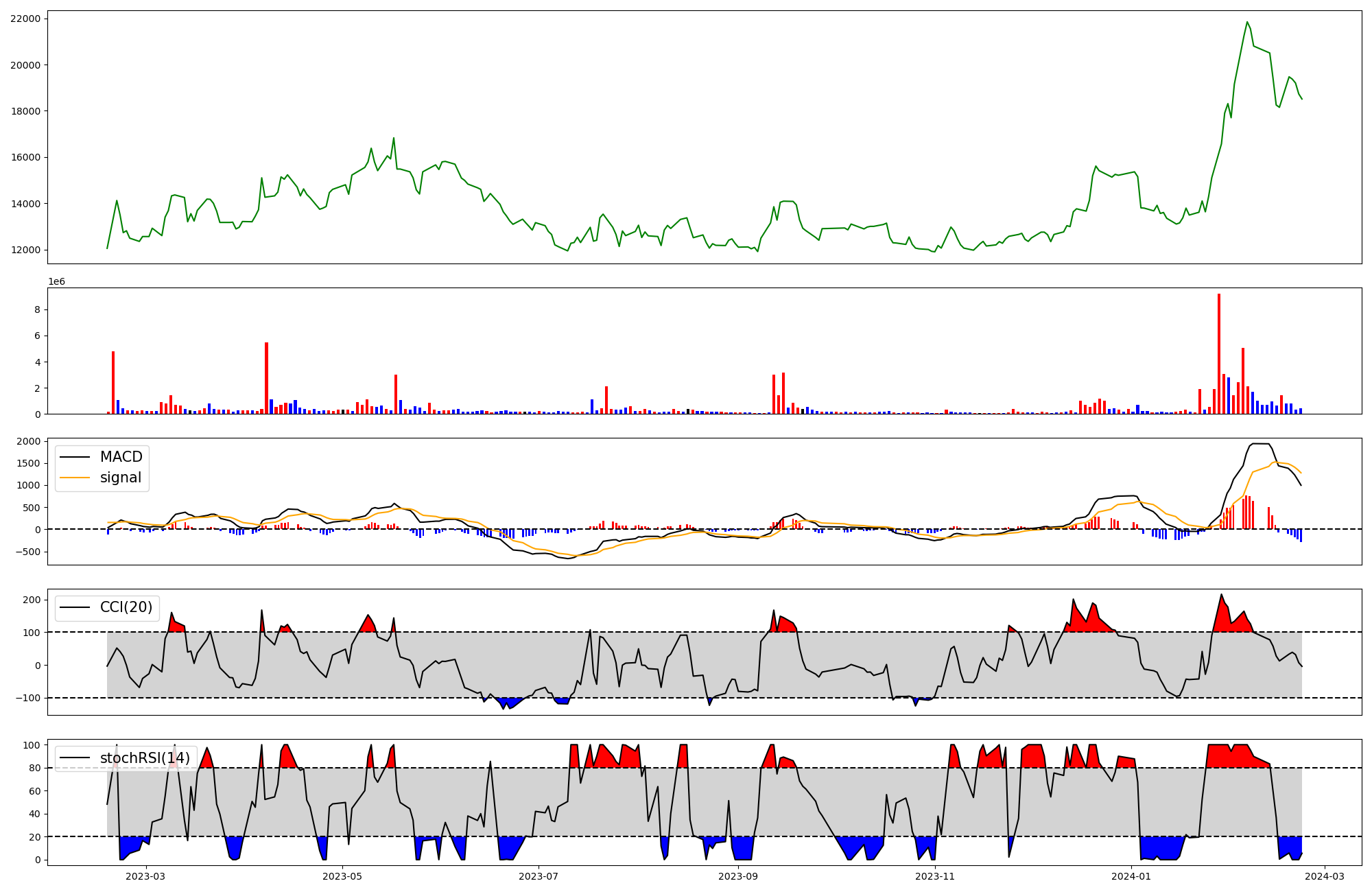Click the 2023-07 x-axis date label
Image resolution: width=1372 pixels, height=892 pixels.
[x=539, y=876]
